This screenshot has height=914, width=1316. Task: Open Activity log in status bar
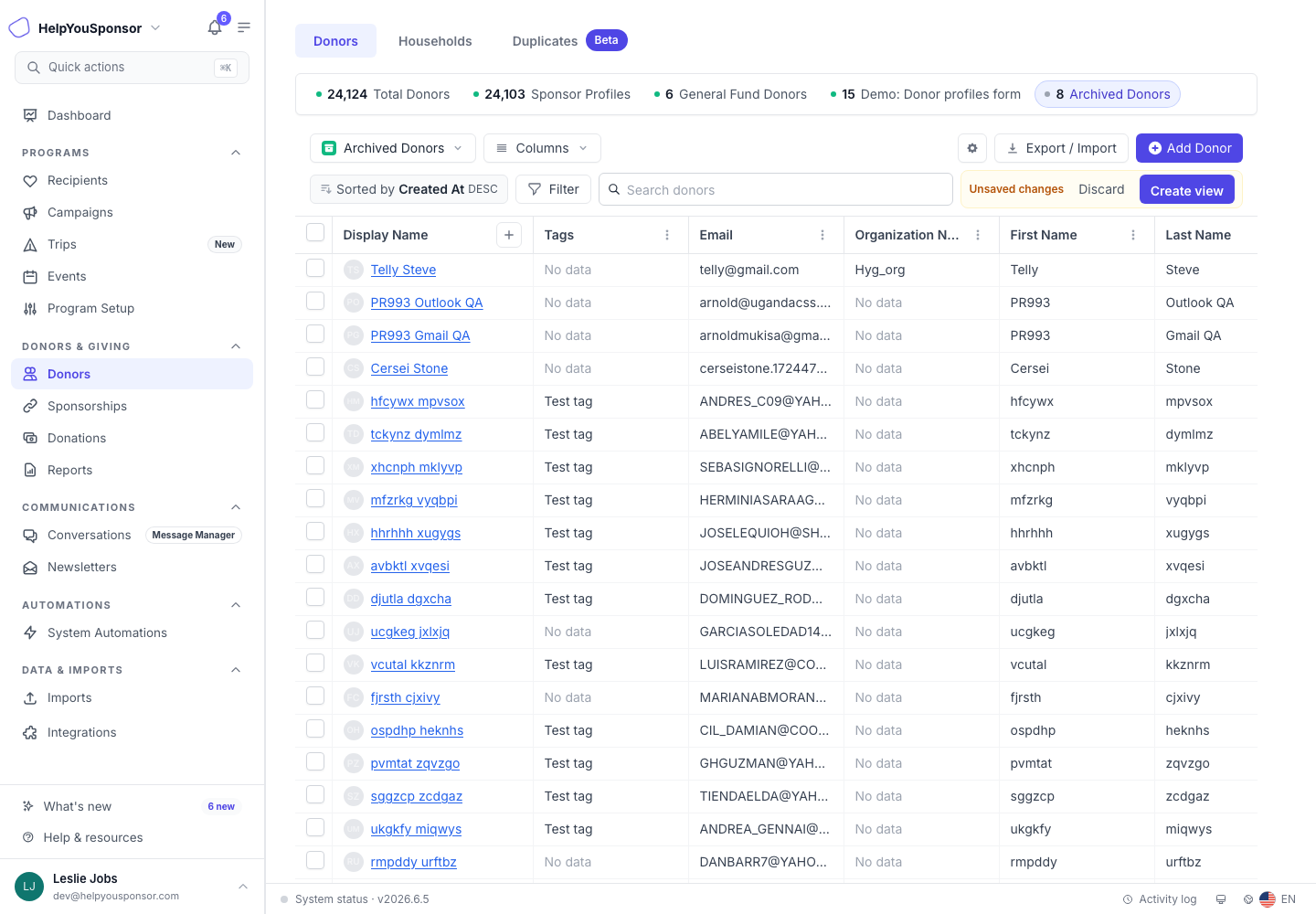1160,899
